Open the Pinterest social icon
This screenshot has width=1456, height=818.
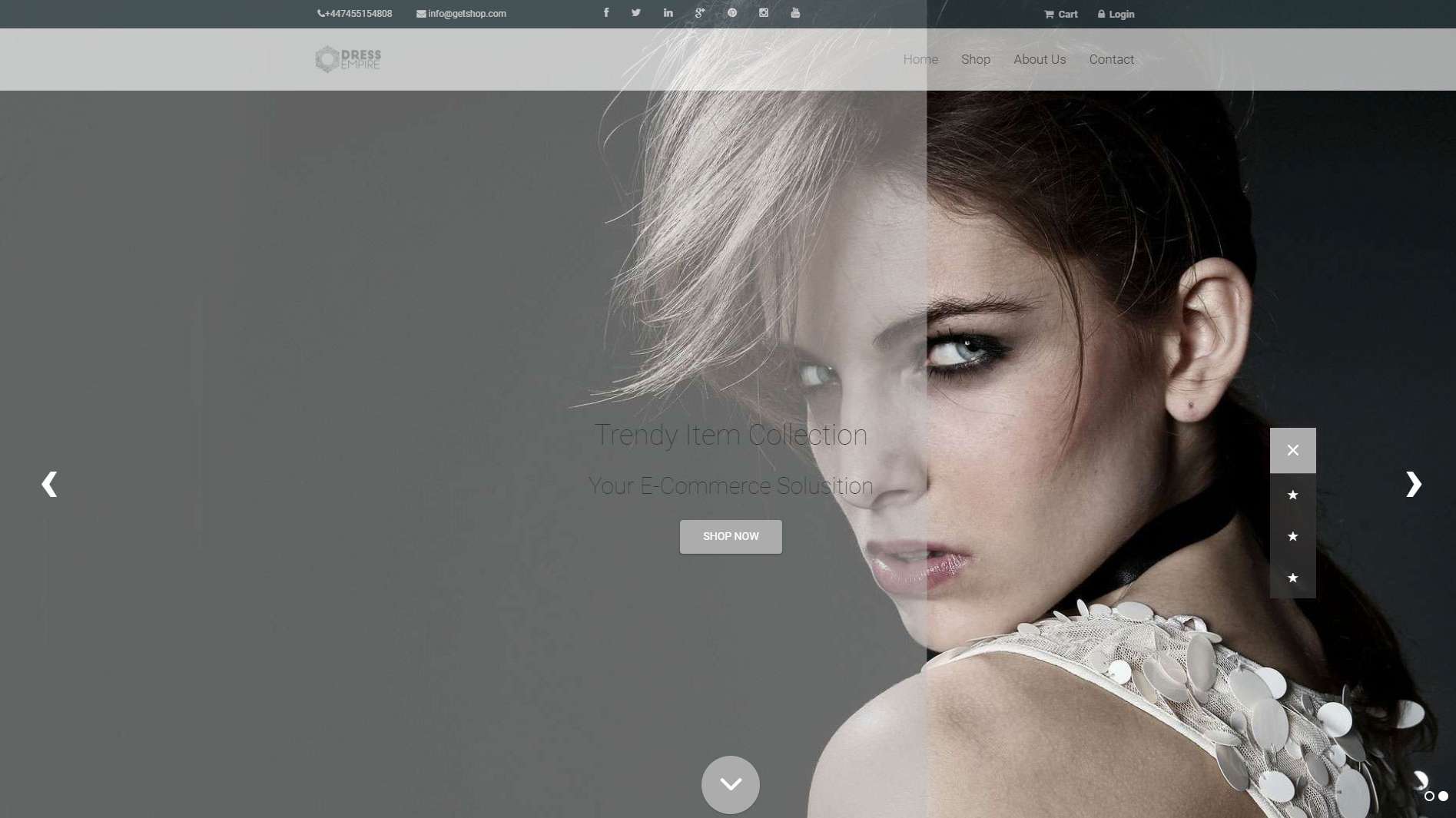732,13
